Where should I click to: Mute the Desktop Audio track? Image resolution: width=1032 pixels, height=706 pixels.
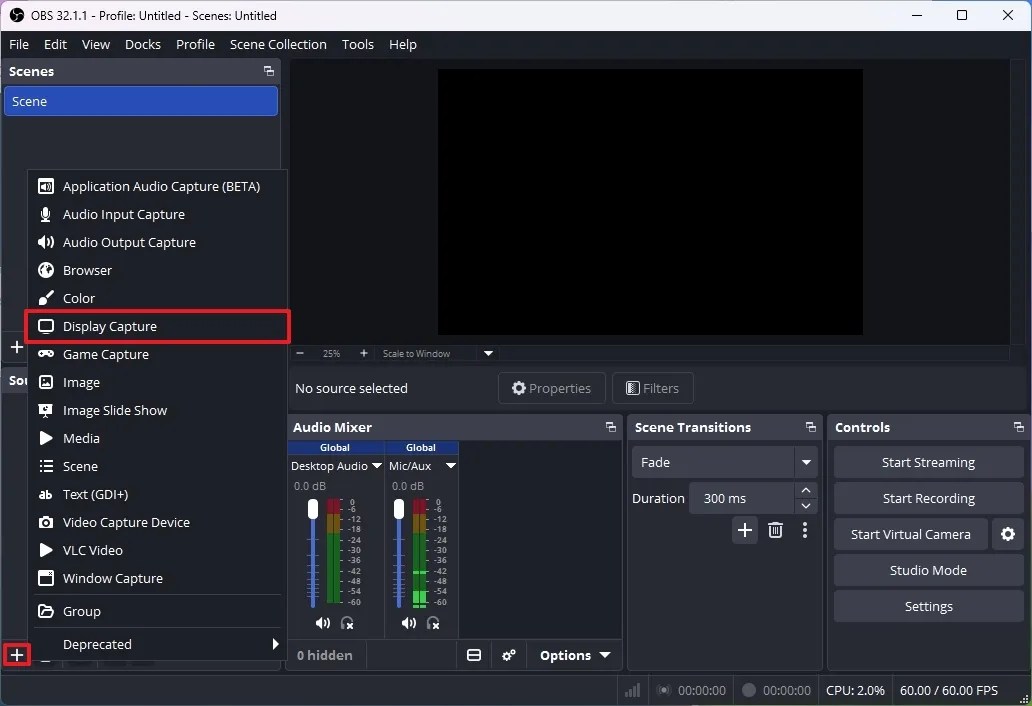pos(322,623)
